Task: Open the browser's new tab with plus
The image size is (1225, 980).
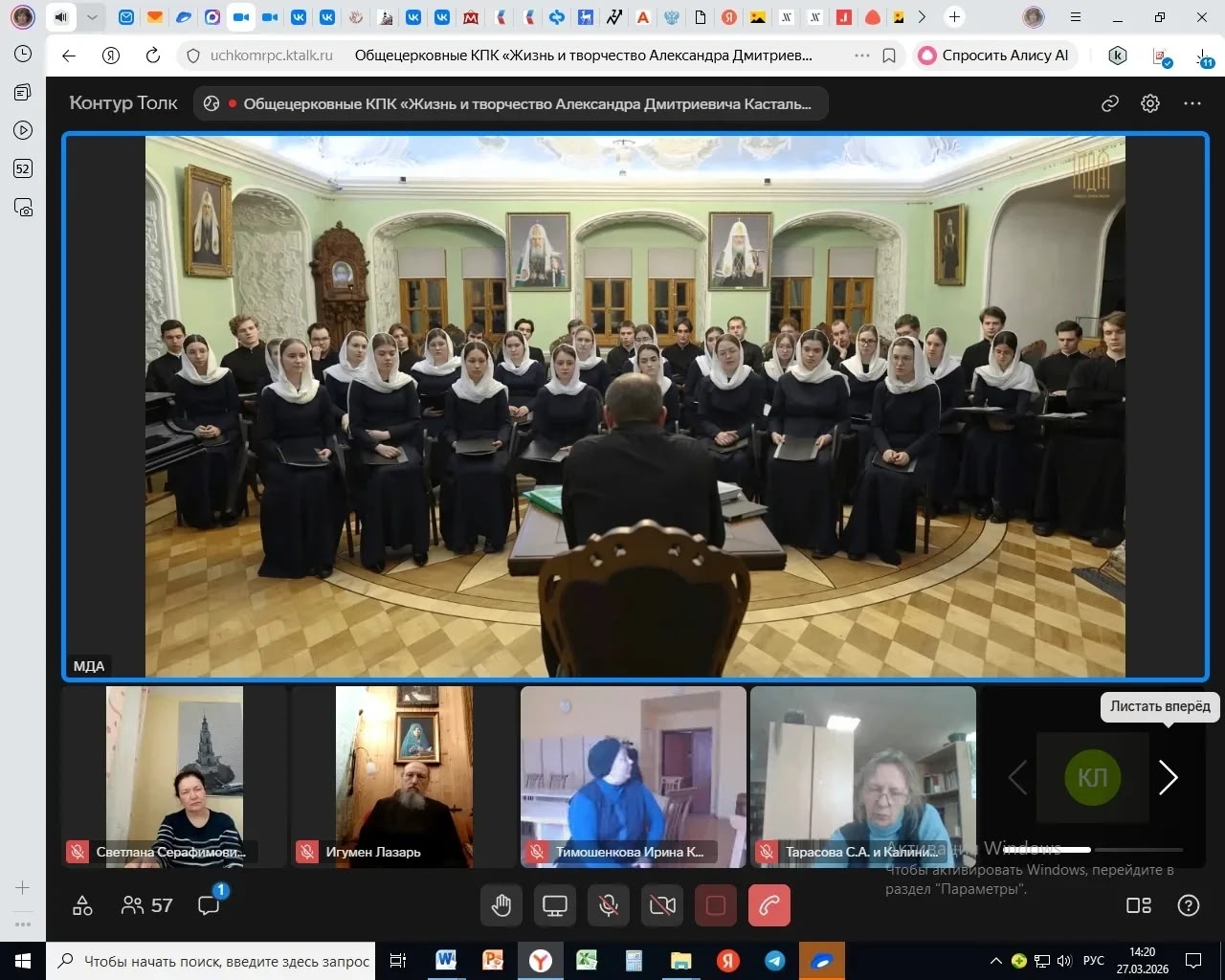Action: tap(954, 17)
